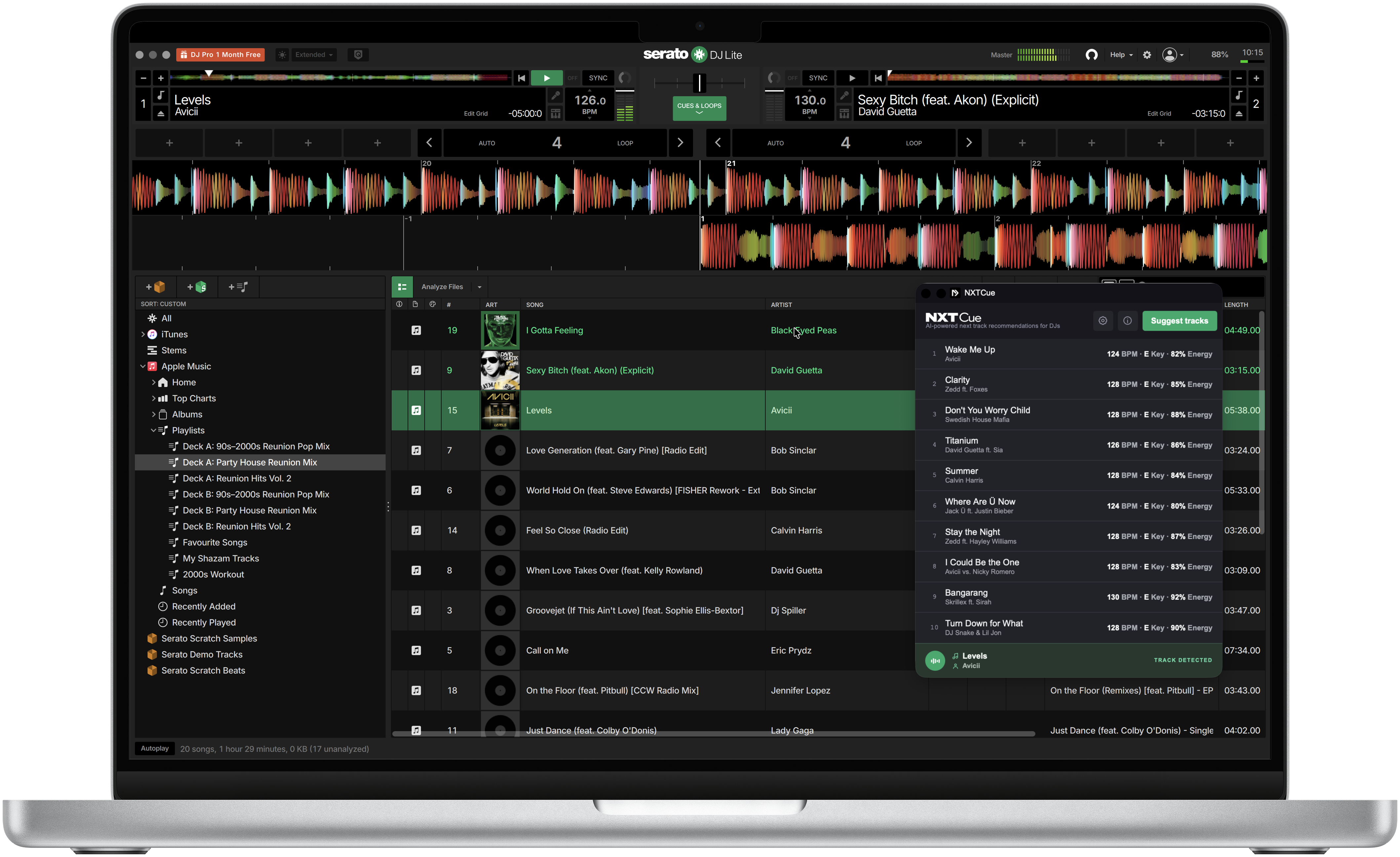
Task: Click the deck 1 key lock note icon
Action: (161, 95)
